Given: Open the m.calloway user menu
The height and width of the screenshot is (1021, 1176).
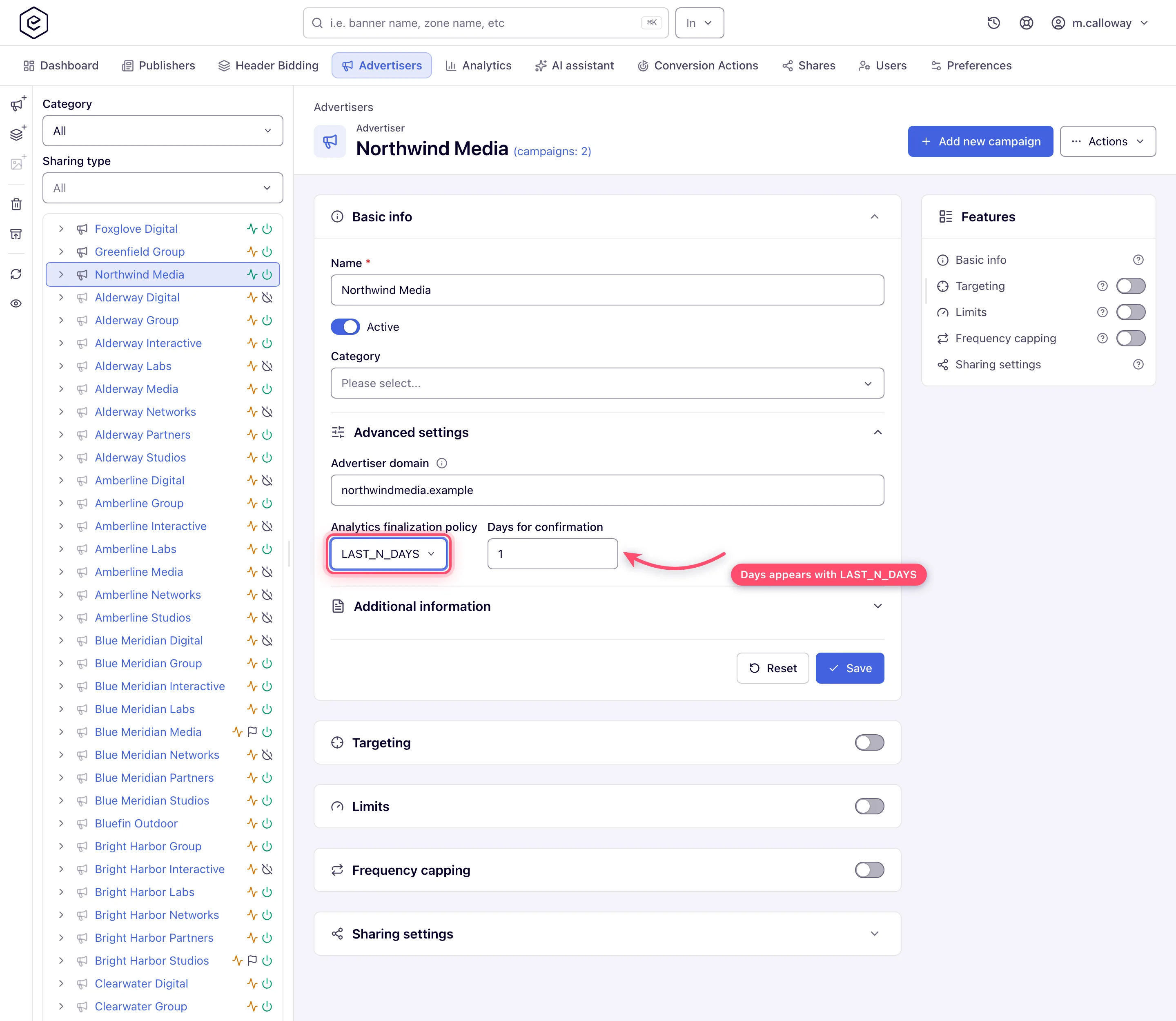Looking at the screenshot, I should tap(1100, 23).
